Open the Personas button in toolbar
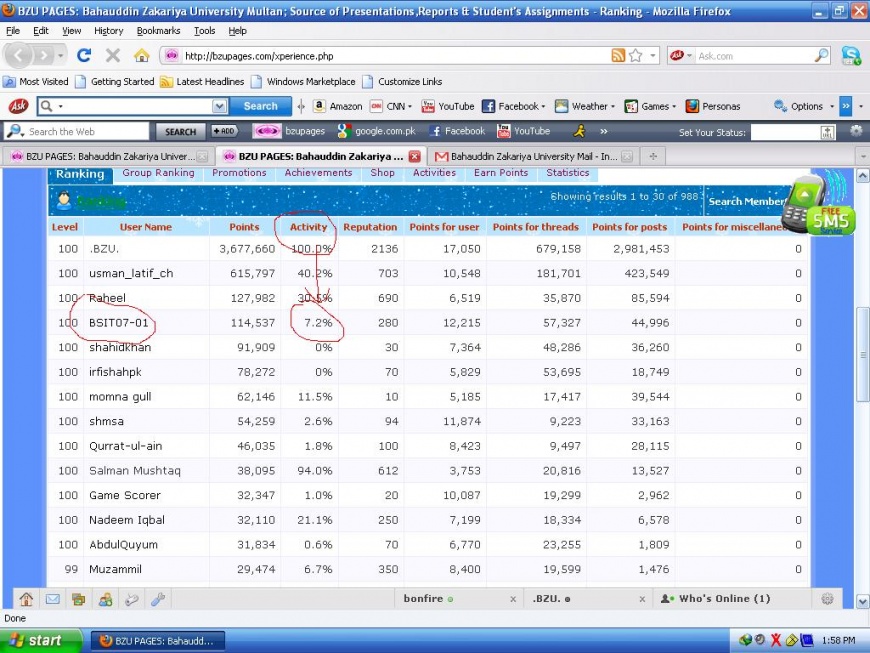The width and height of the screenshot is (870, 653). (713, 106)
